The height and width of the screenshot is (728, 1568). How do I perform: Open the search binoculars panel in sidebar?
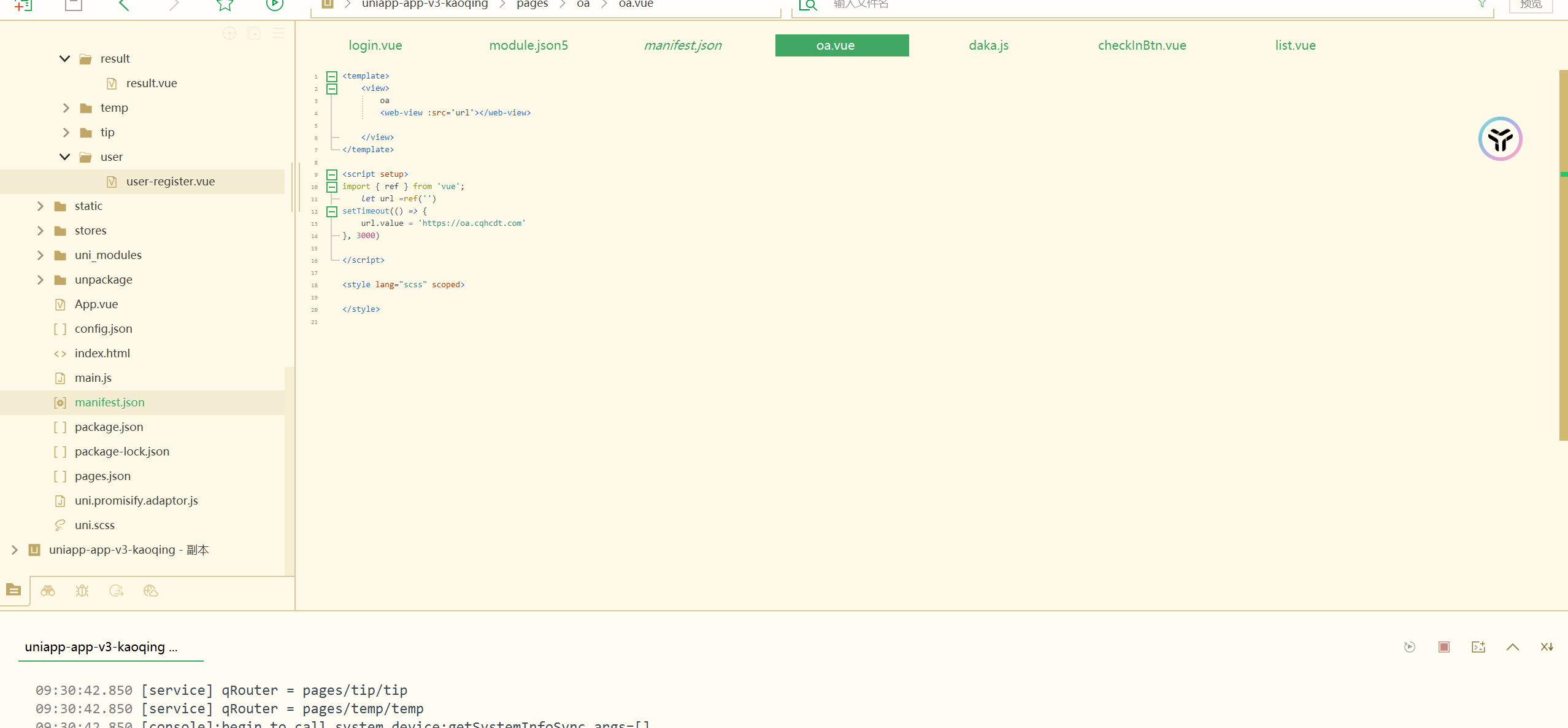tap(48, 591)
